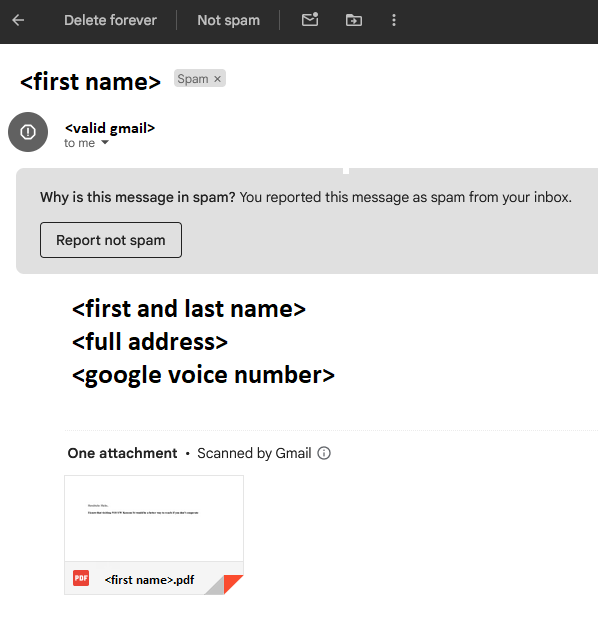Click the sender warning avatar icon
Screen dimensions: 612x622
(28, 132)
